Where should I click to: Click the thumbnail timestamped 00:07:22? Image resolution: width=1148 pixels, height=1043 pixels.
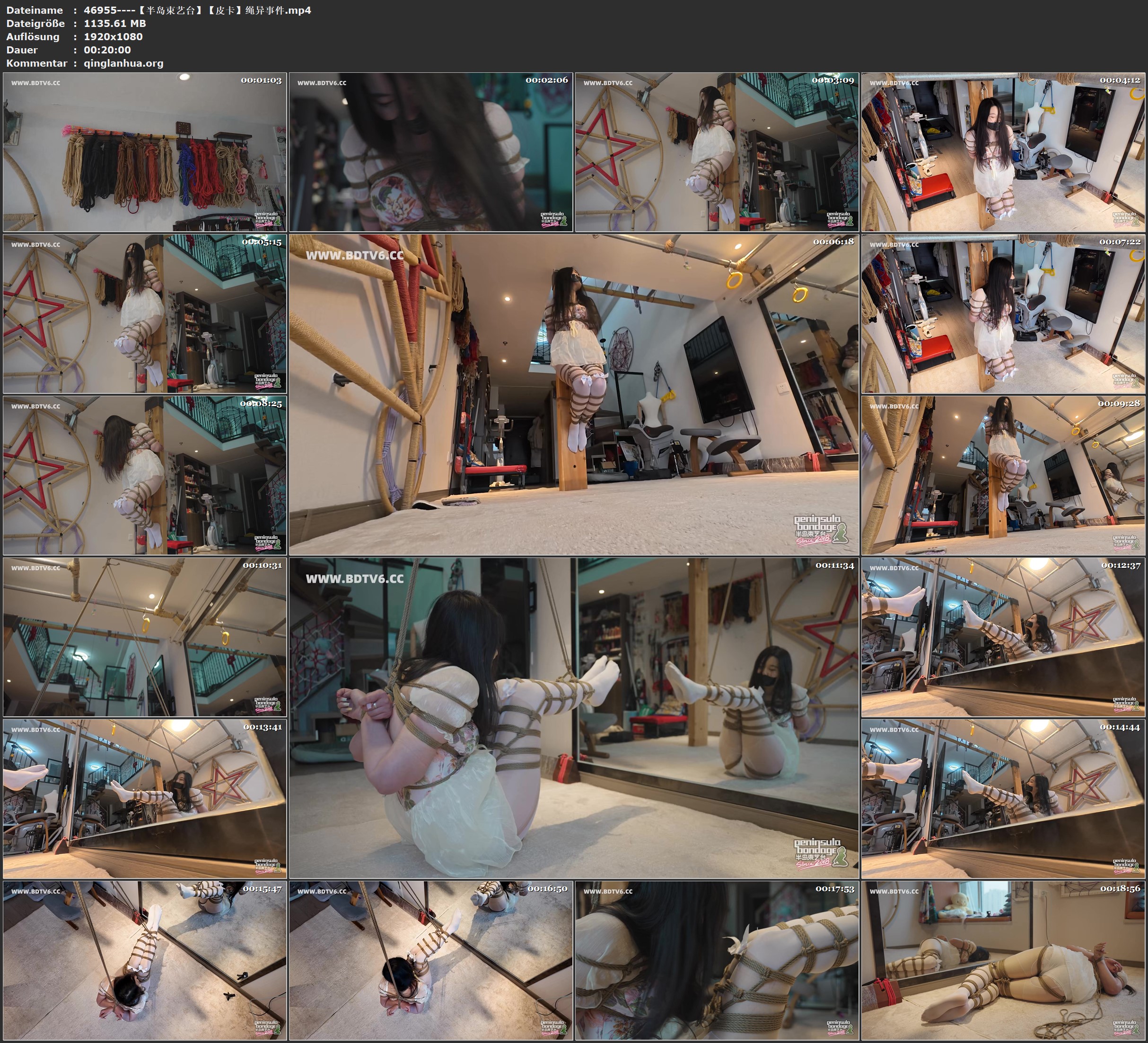click(1003, 313)
